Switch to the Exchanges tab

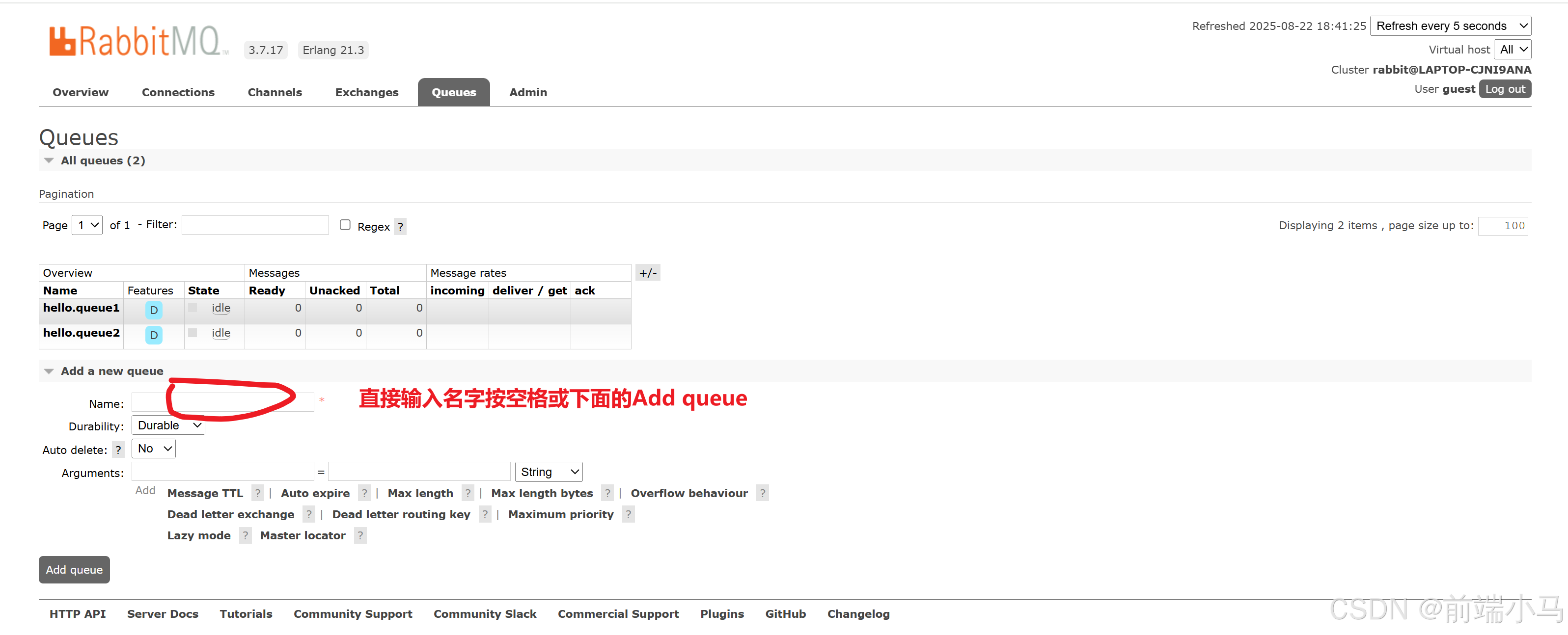tap(366, 92)
